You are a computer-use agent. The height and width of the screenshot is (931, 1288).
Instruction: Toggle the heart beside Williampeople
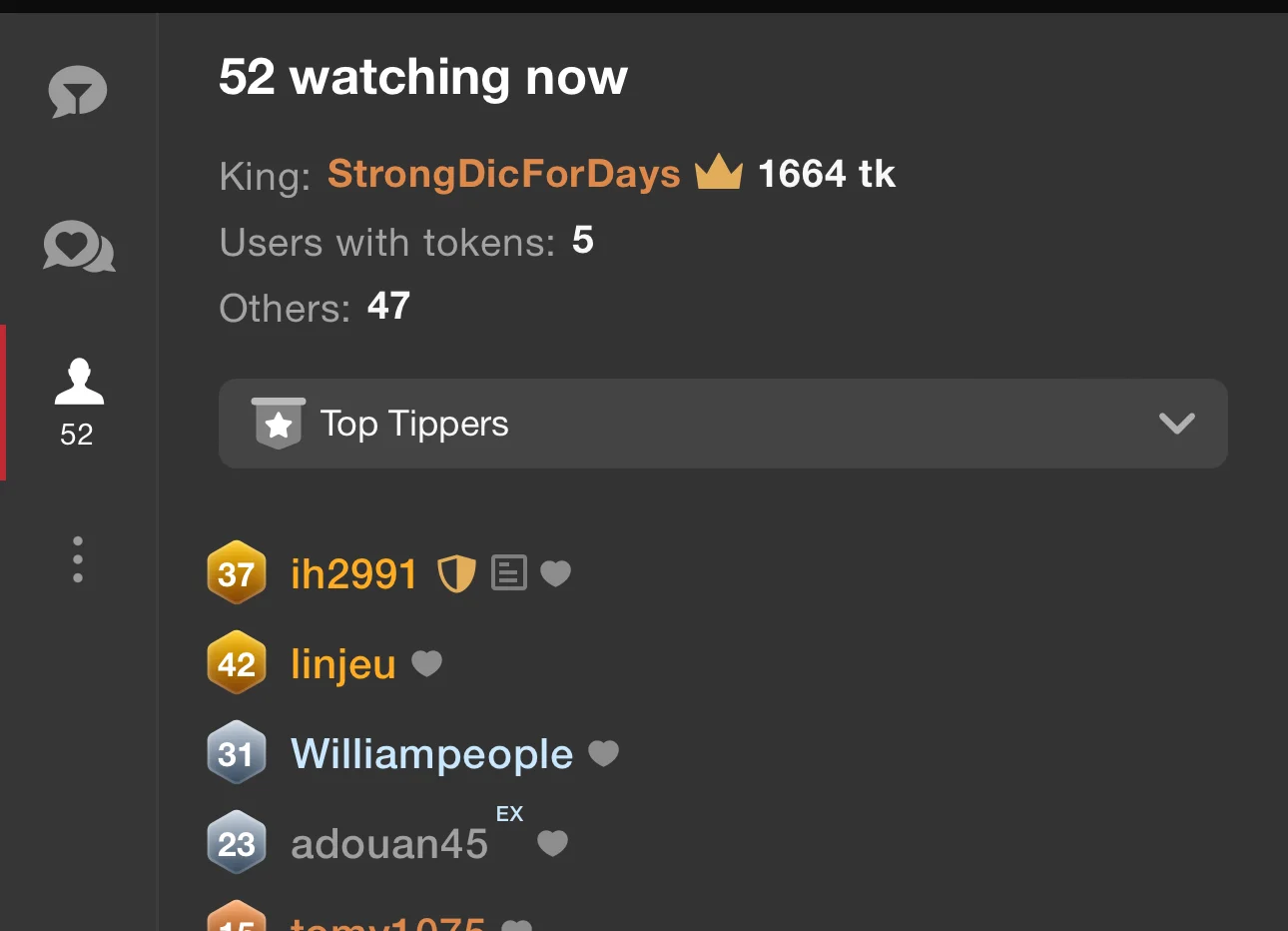pyautogui.click(x=604, y=753)
